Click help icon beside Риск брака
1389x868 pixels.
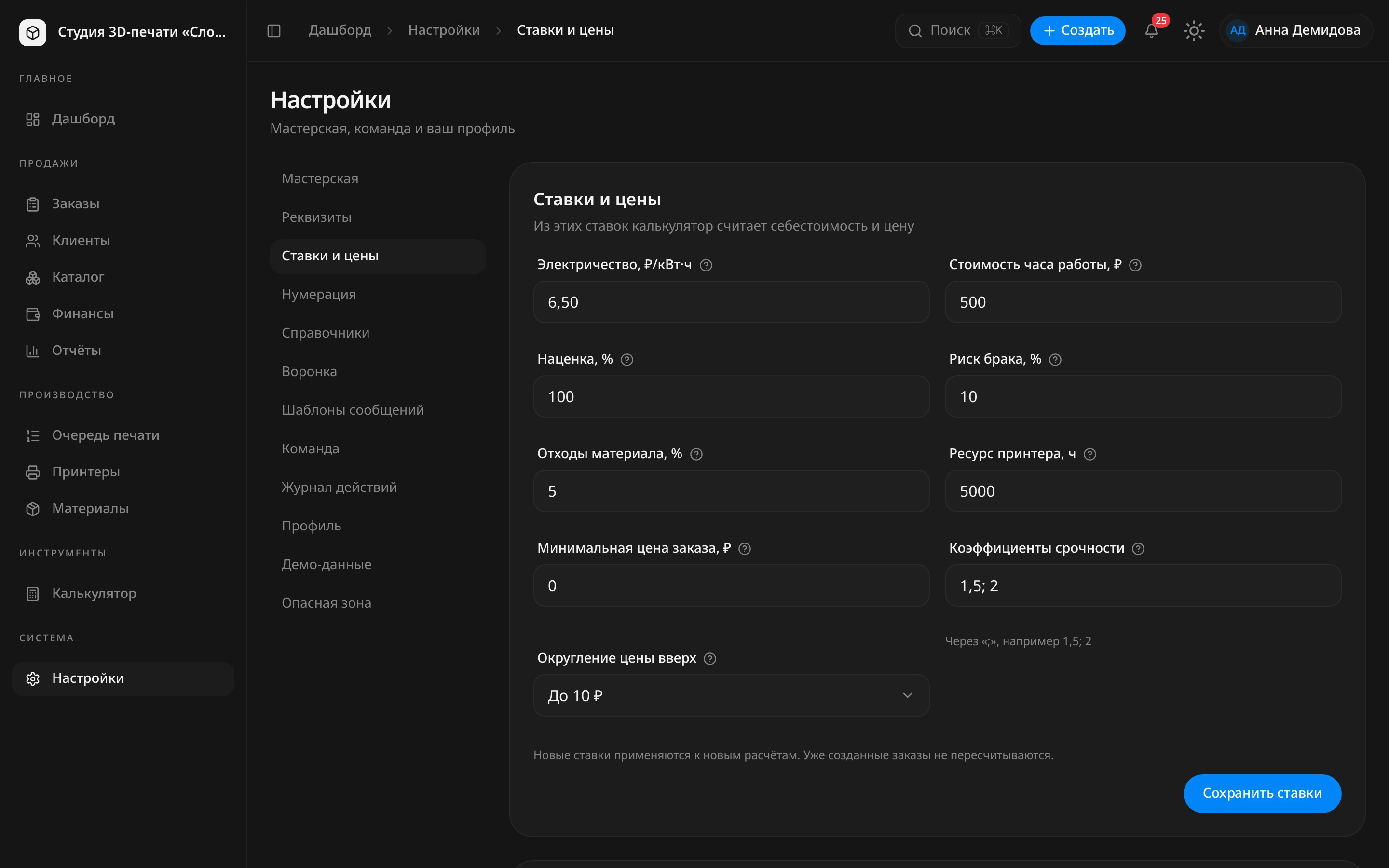pyautogui.click(x=1055, y=360)
